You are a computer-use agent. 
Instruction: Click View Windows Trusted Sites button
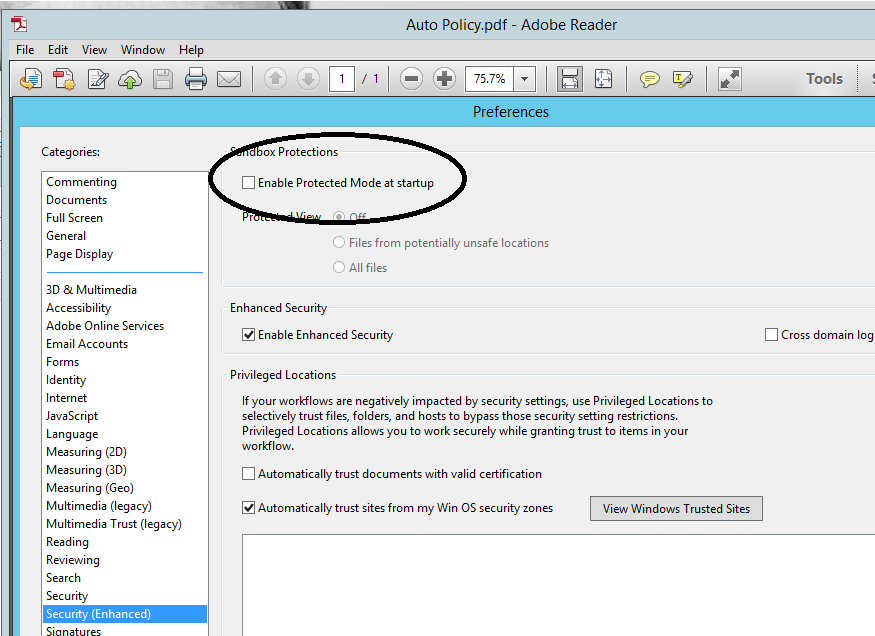(676, 508)
